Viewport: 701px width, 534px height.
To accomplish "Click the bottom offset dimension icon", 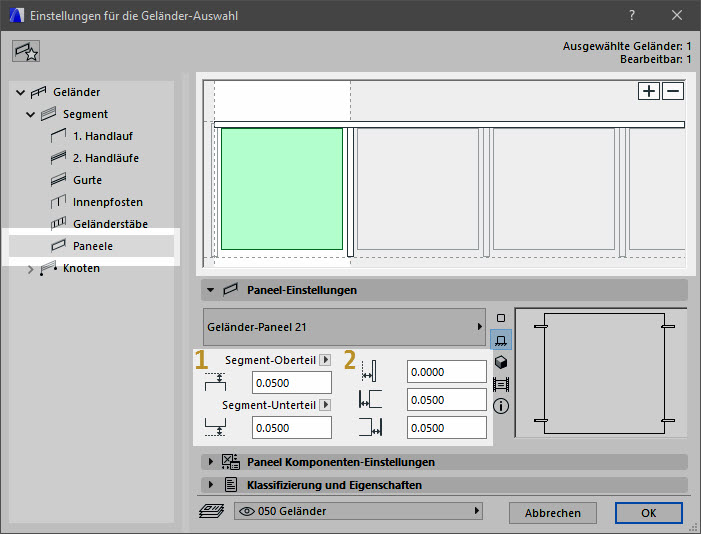I will 215,427.
